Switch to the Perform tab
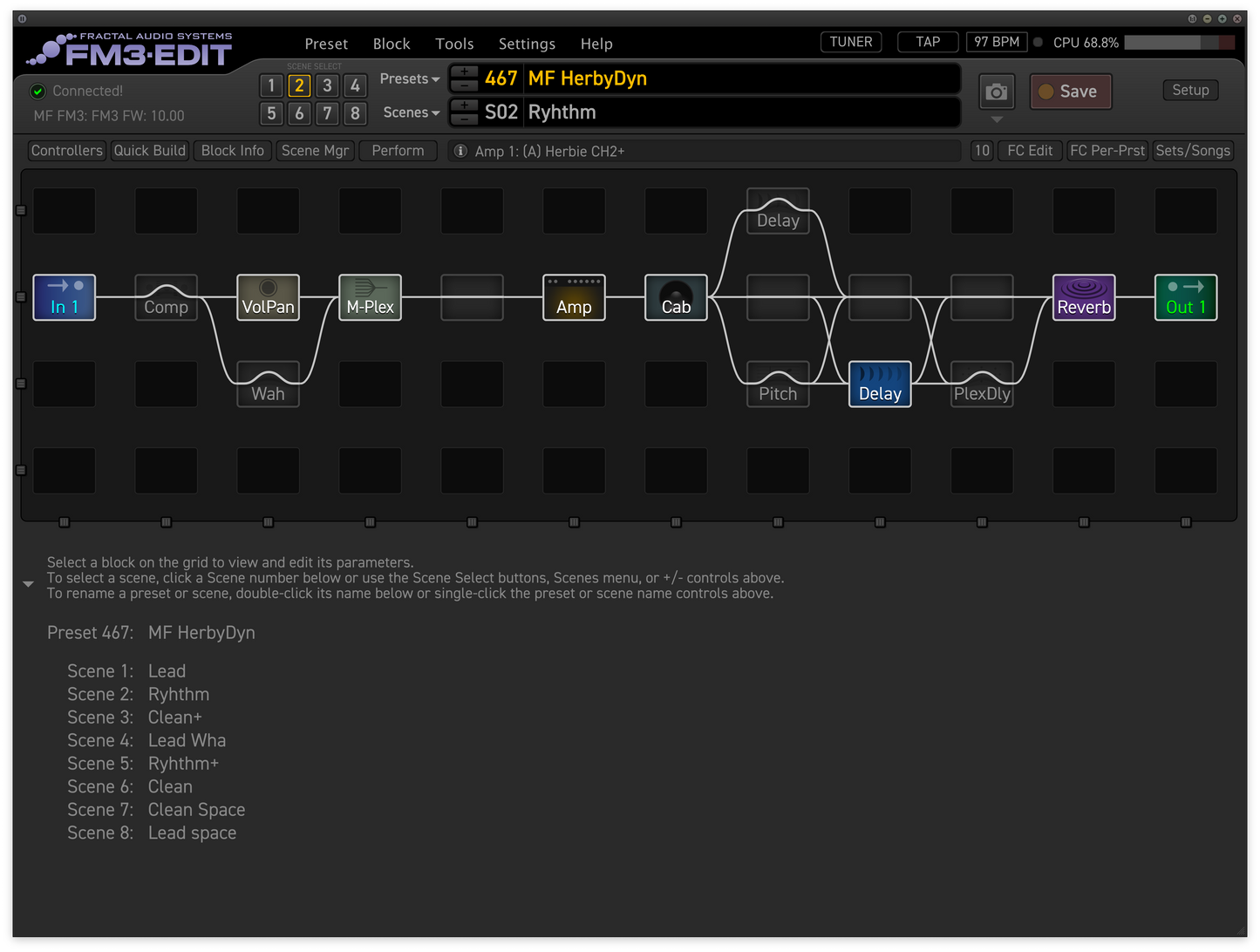Screen dimensions: 1260x952 [x=398, y=150]
